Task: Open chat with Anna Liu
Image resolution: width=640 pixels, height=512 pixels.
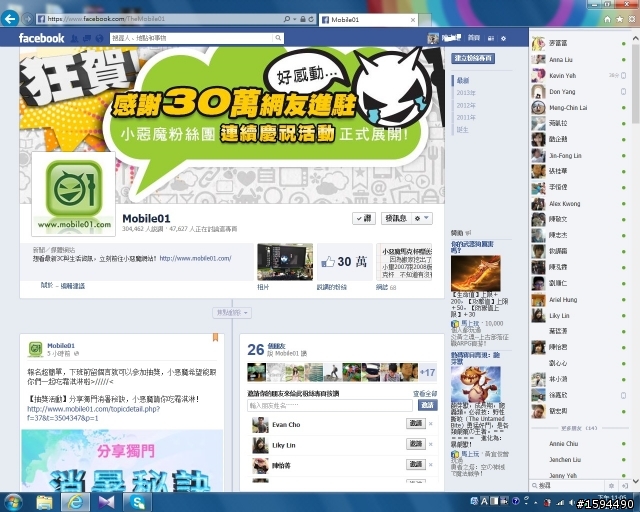Action: click(579, 60)
